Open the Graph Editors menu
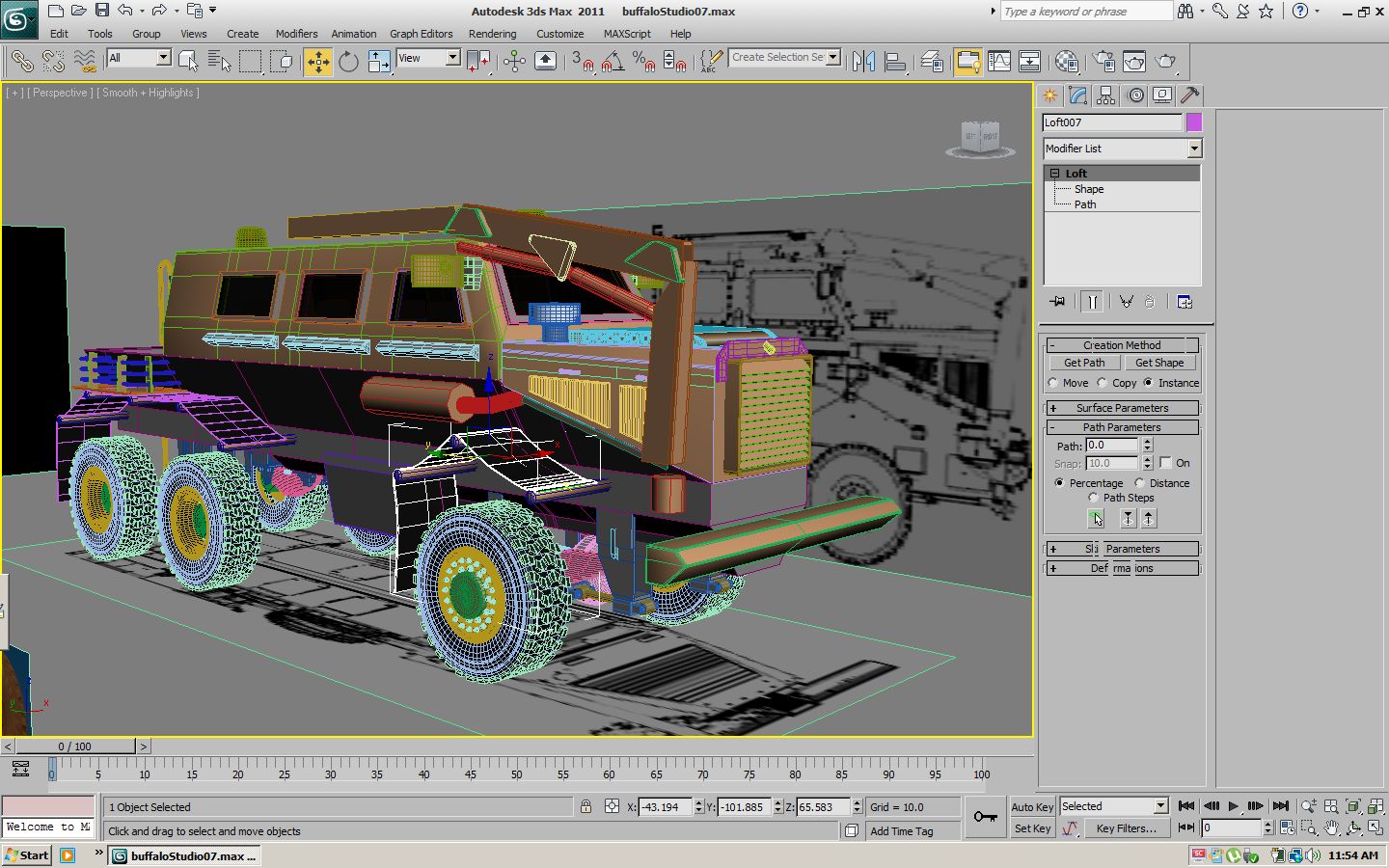 (x=421, y=34)
